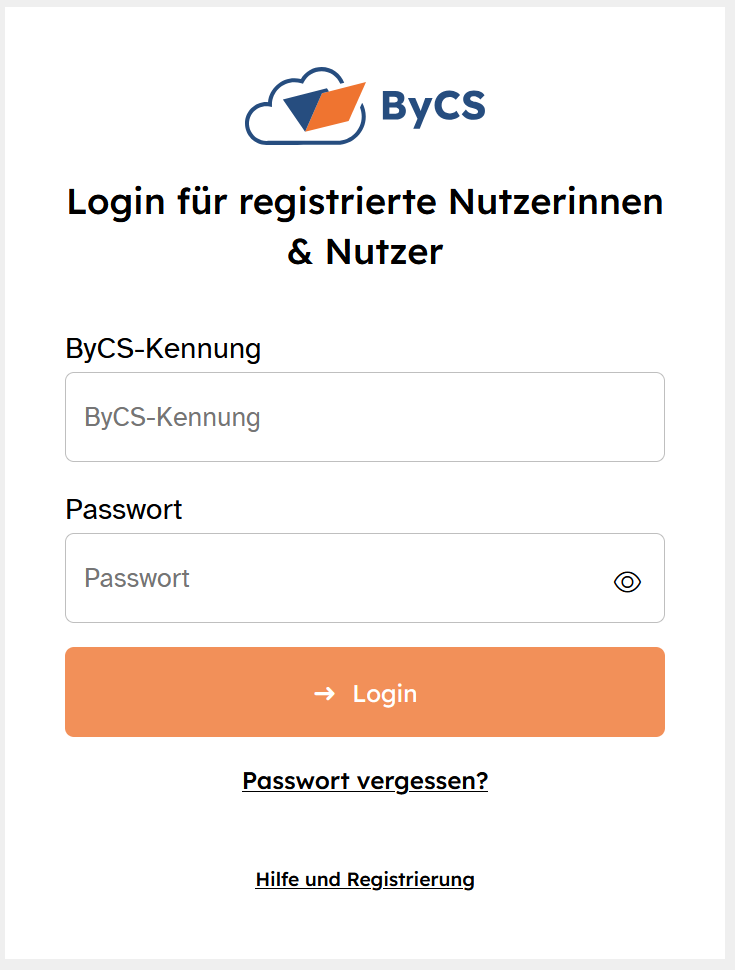The height and width of the screenshot is (970, 735).
Task: Click the "& Nutzer" heading line
Action: coord(365,251)
